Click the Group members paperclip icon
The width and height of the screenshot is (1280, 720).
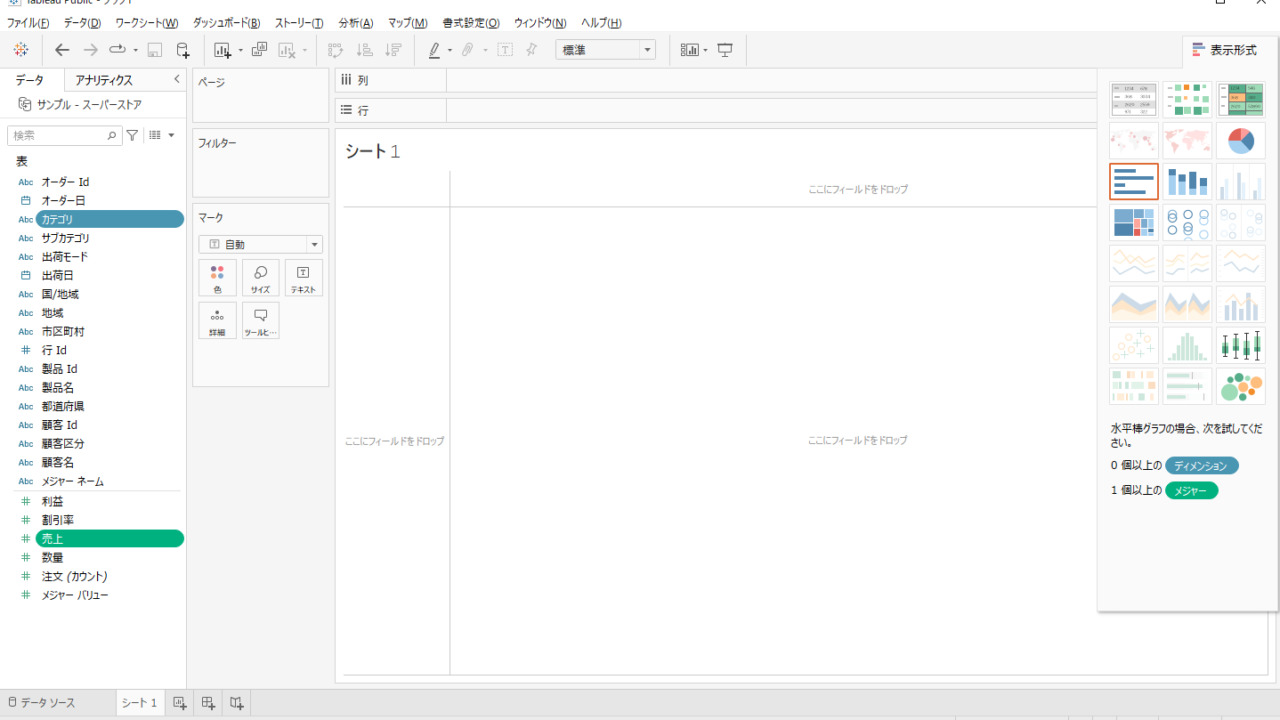click(467, 50)
